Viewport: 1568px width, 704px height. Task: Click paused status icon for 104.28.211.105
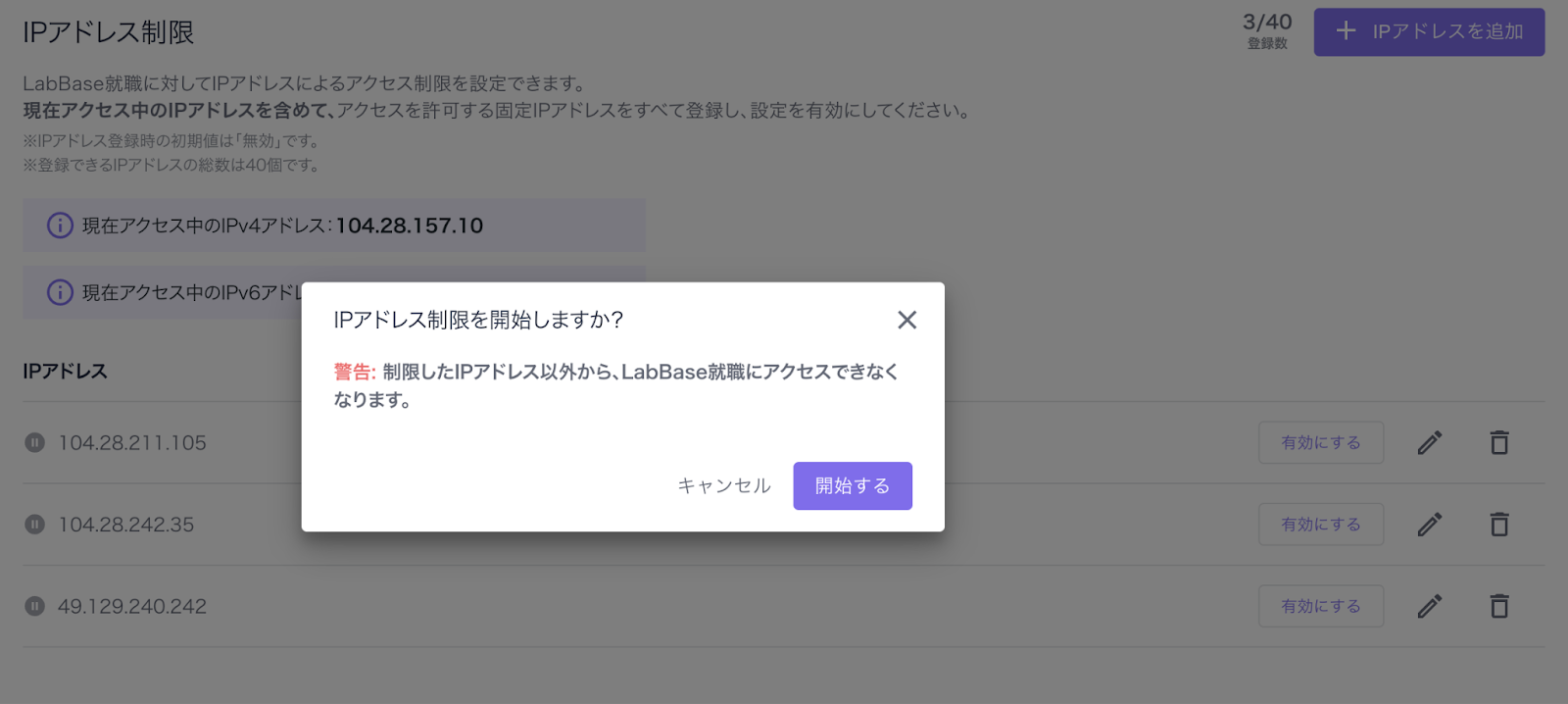pos(35,443)
